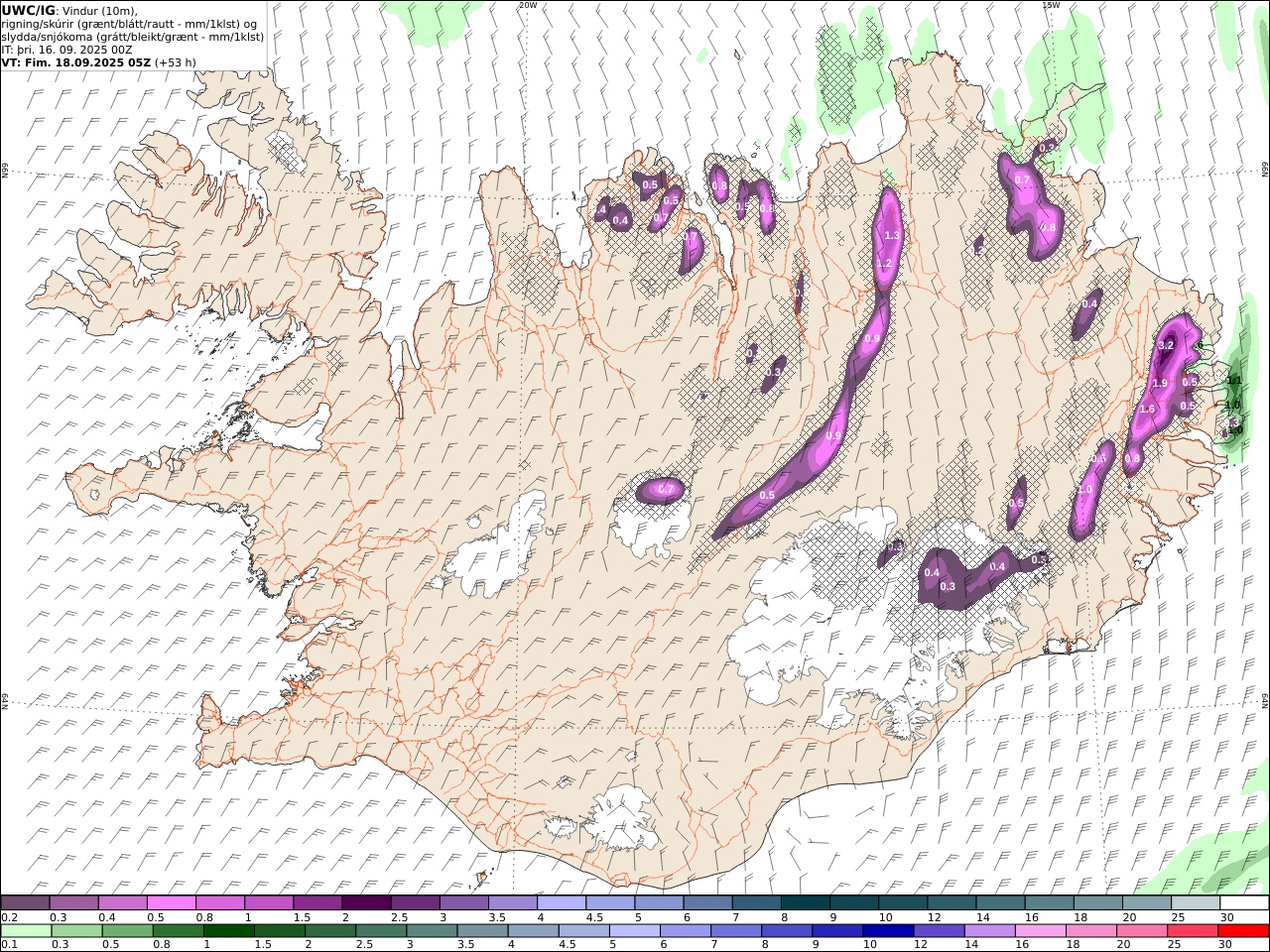Select lower legend pale green swatch 0.1 to 0.3
Image resolution: width=1270 pixels, height=952 pixels.
[x=27, y=930]
